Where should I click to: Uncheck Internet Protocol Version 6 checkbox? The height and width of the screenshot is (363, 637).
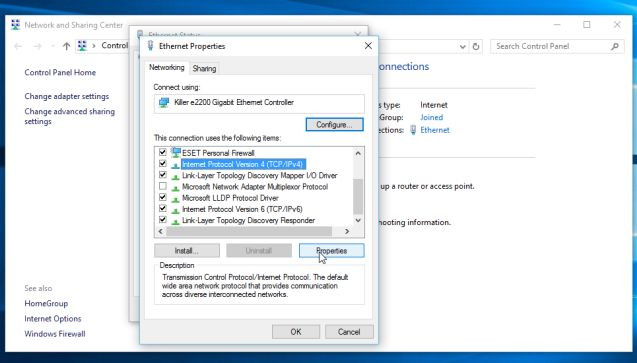click(x=163, y=209)
